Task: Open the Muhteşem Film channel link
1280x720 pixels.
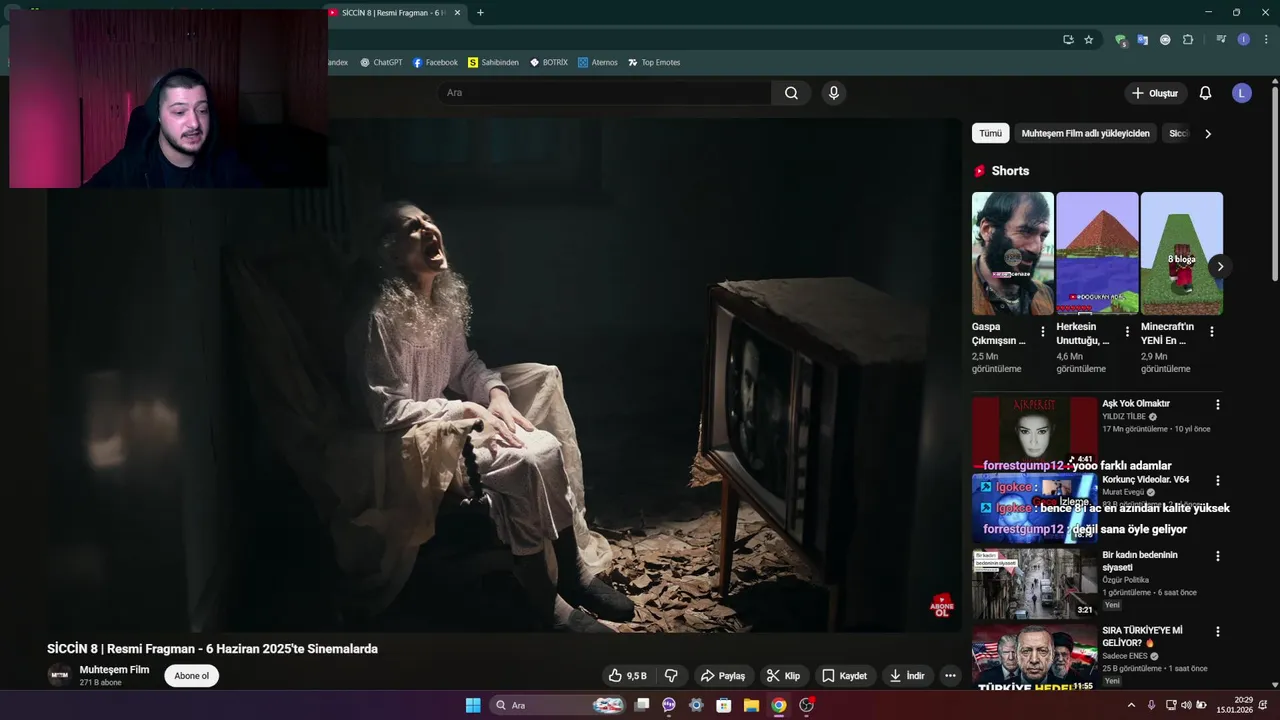Action: click(114, 670)
